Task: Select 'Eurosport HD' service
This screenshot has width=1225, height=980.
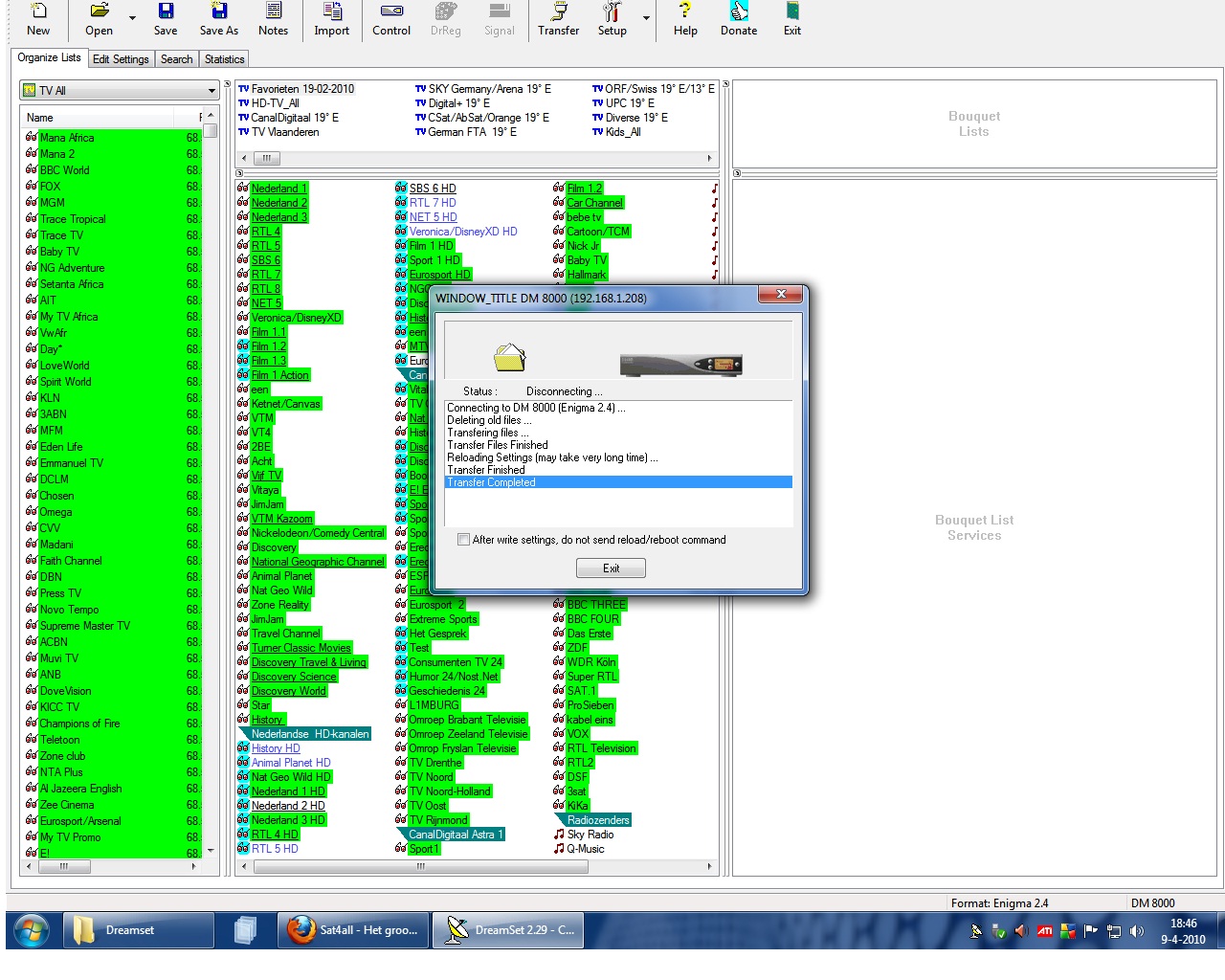Action: click(x=440, y=275)
